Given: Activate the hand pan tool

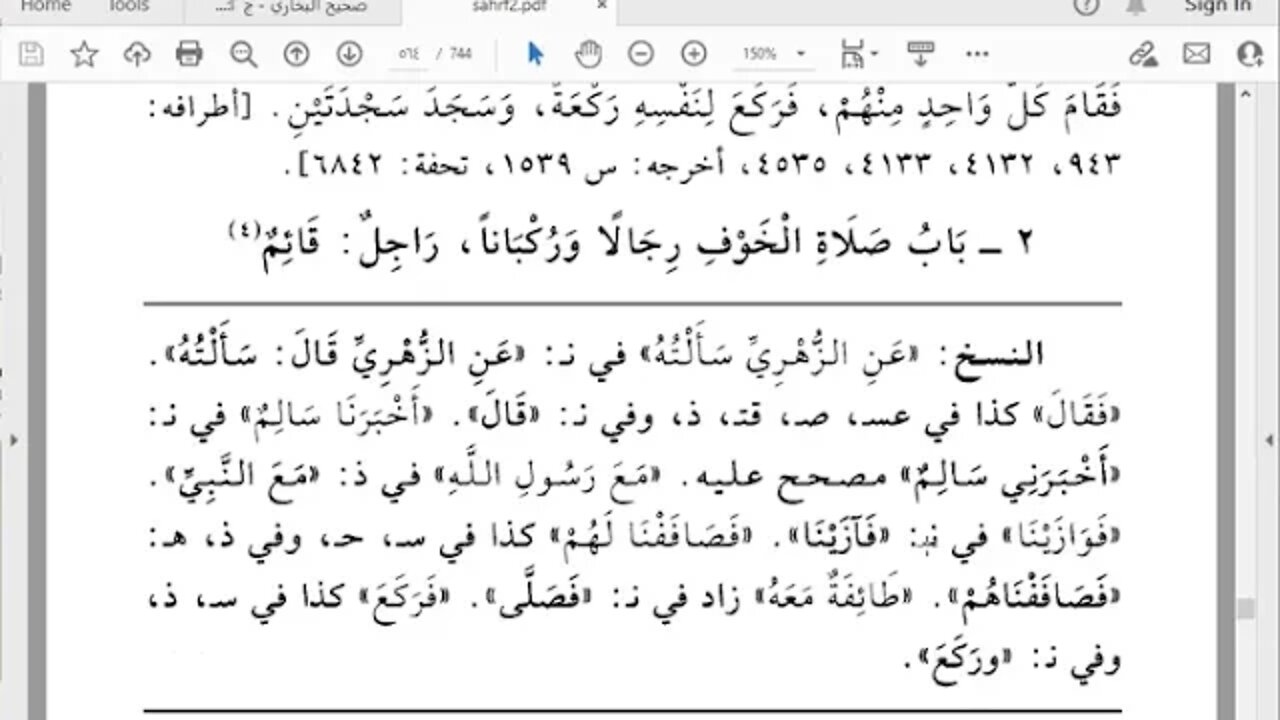Looking at the screenshot, I should click(589, 53).
